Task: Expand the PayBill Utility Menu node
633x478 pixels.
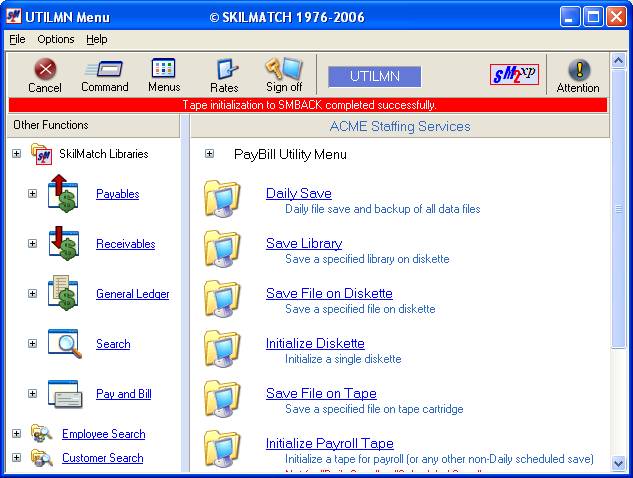Action: (209, 154)
